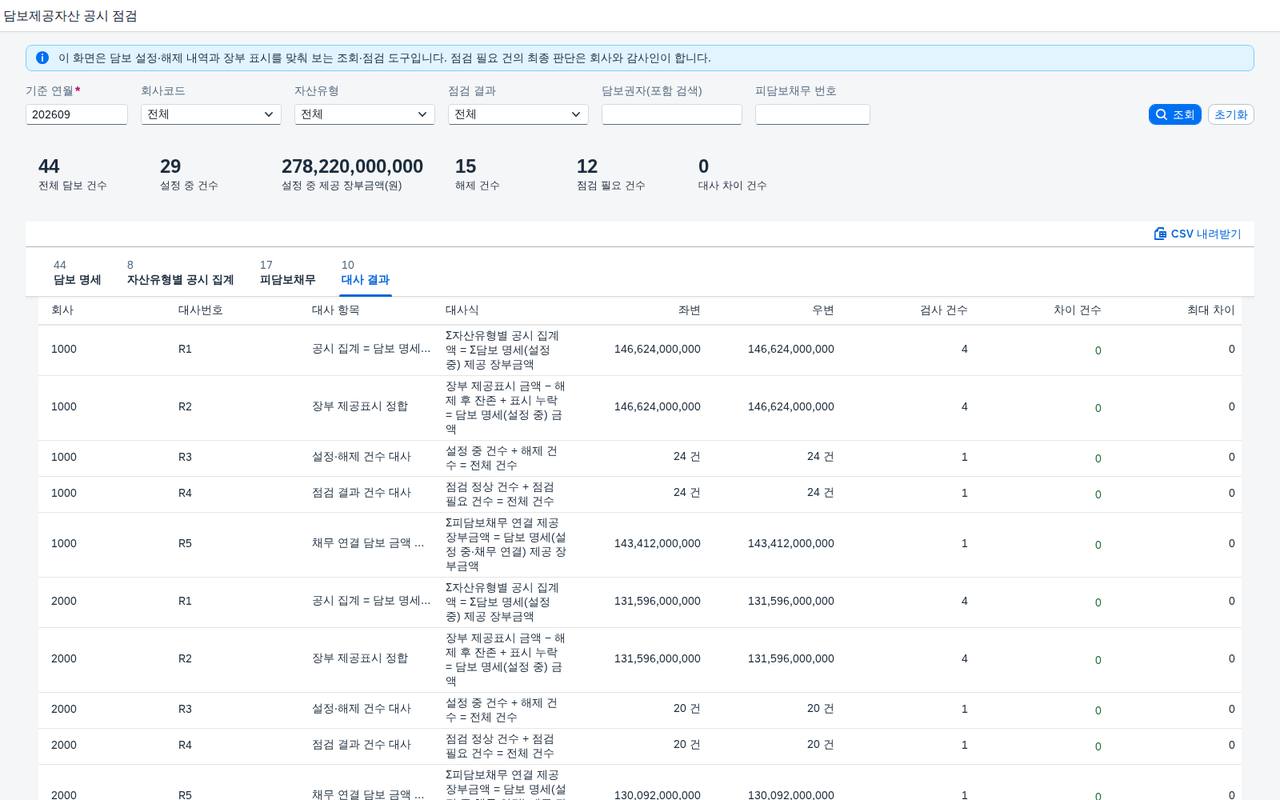Click the 담보권자(포함 검색) input field
Screen dimensions: 1280x800
click(x=672, y=115)
